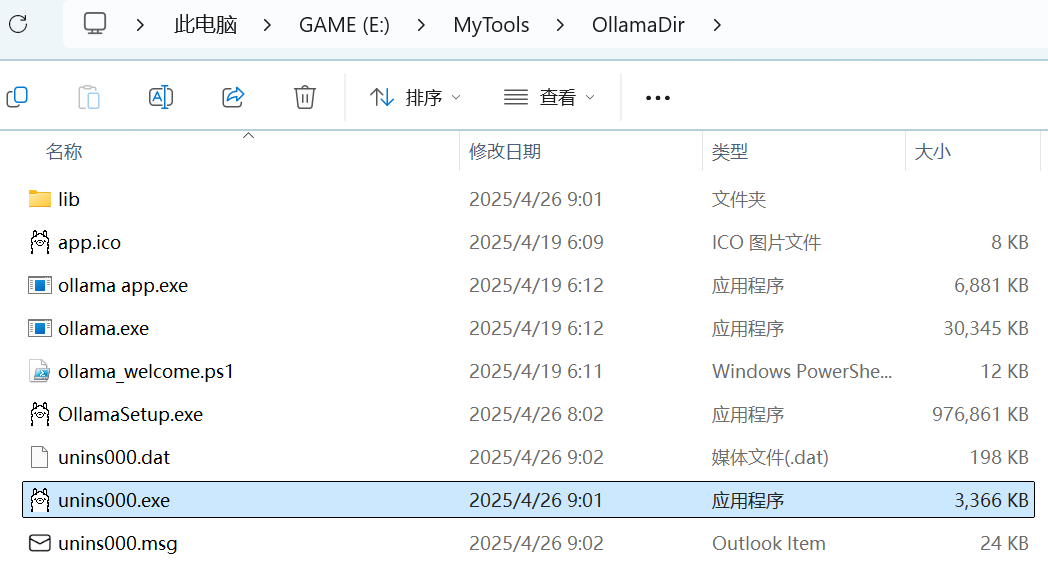Viewport: 1048px width, 561px height.
Task: Go to MyTools in breadcrumb
Action: (x=491, y=25)
